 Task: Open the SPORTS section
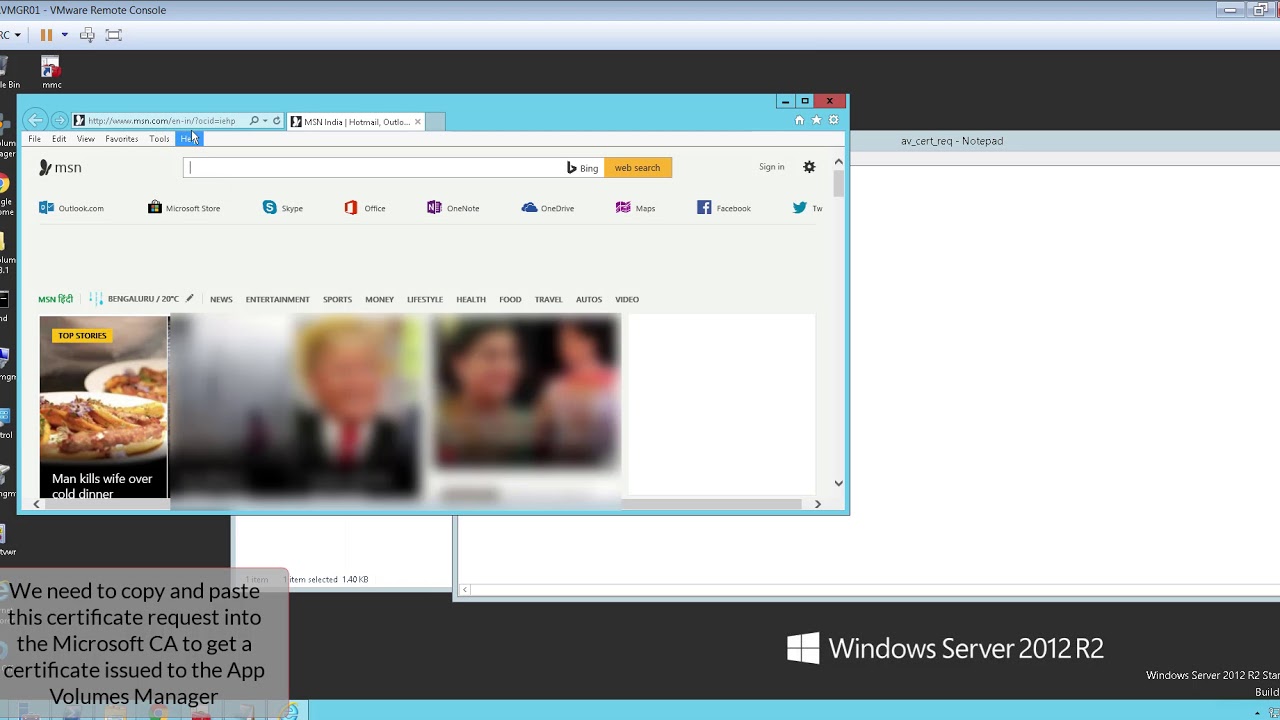(337, 299)
